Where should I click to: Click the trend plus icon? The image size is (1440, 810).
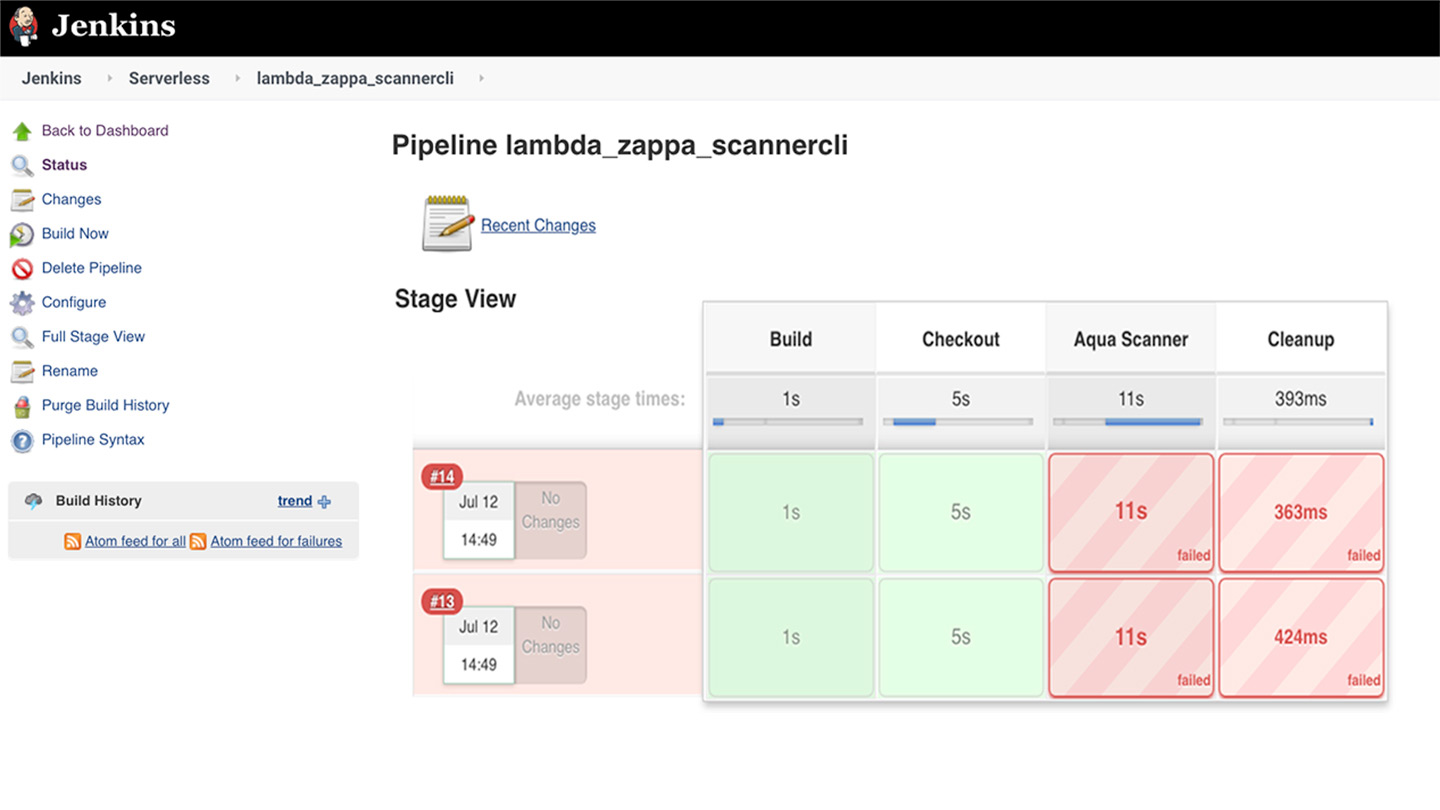point(324,502)
